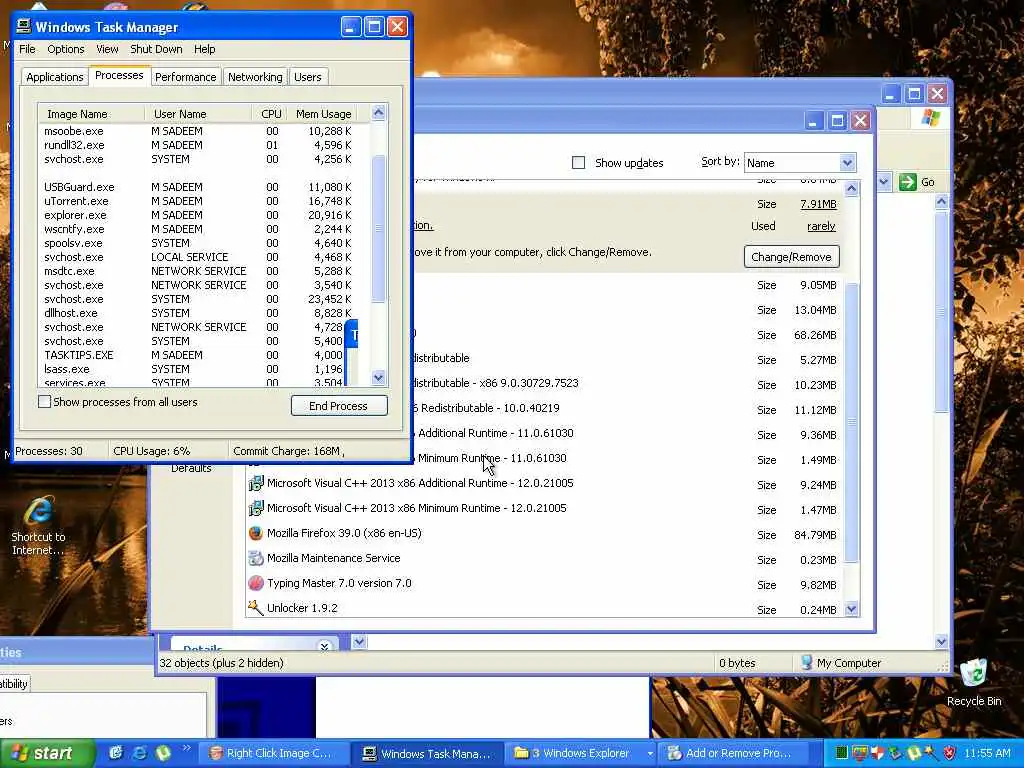
Task: Click the uTorrent icon in the system tray
Action: pyautogui.click(x=914, y=753)
